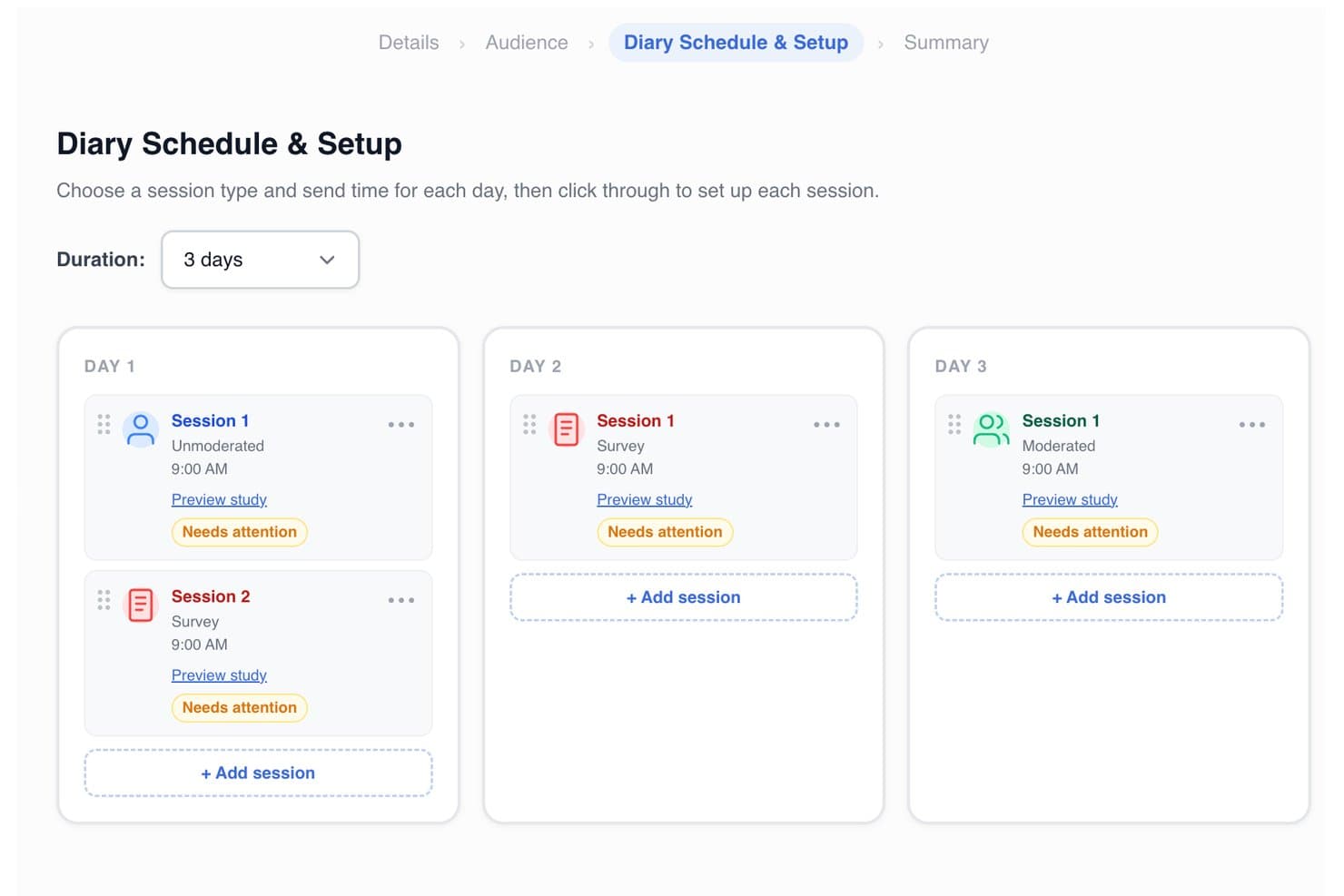Click Day 1 Session 1 unmoderated user icon
This screenshot has height=896, width=1344.
pos(141,429)
